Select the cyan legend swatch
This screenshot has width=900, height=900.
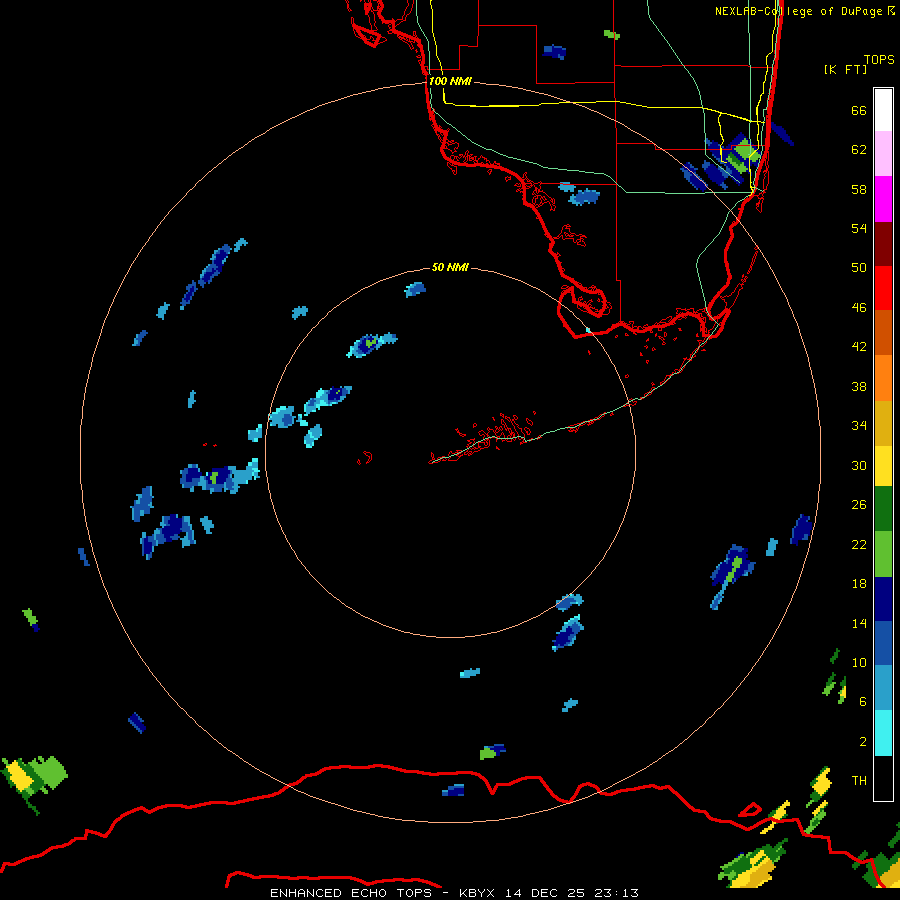(883, 733)
